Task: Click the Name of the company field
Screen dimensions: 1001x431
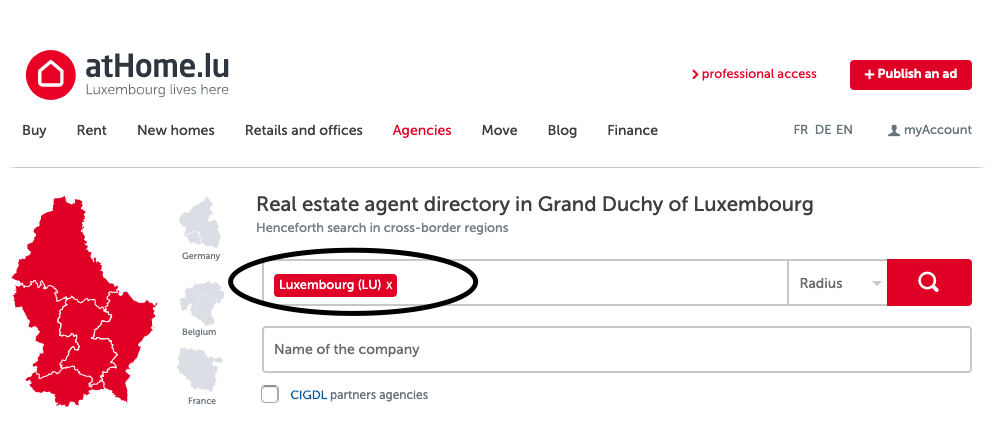Action: [616, 349]
